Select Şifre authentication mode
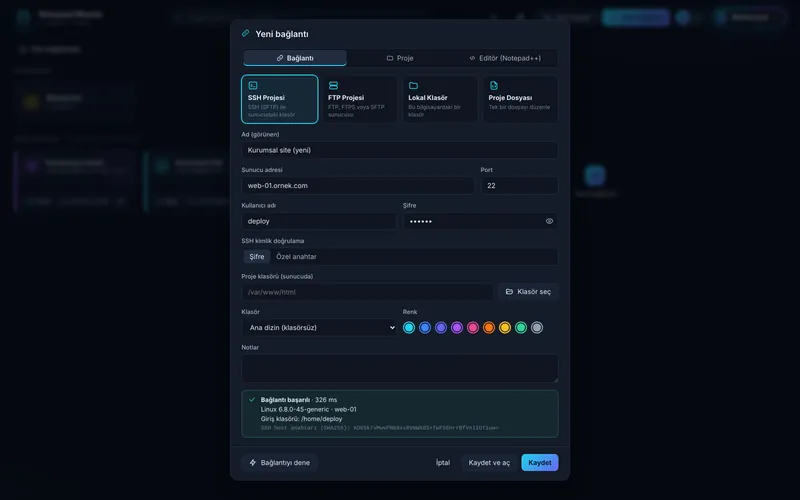 click(x=257, y=257)
